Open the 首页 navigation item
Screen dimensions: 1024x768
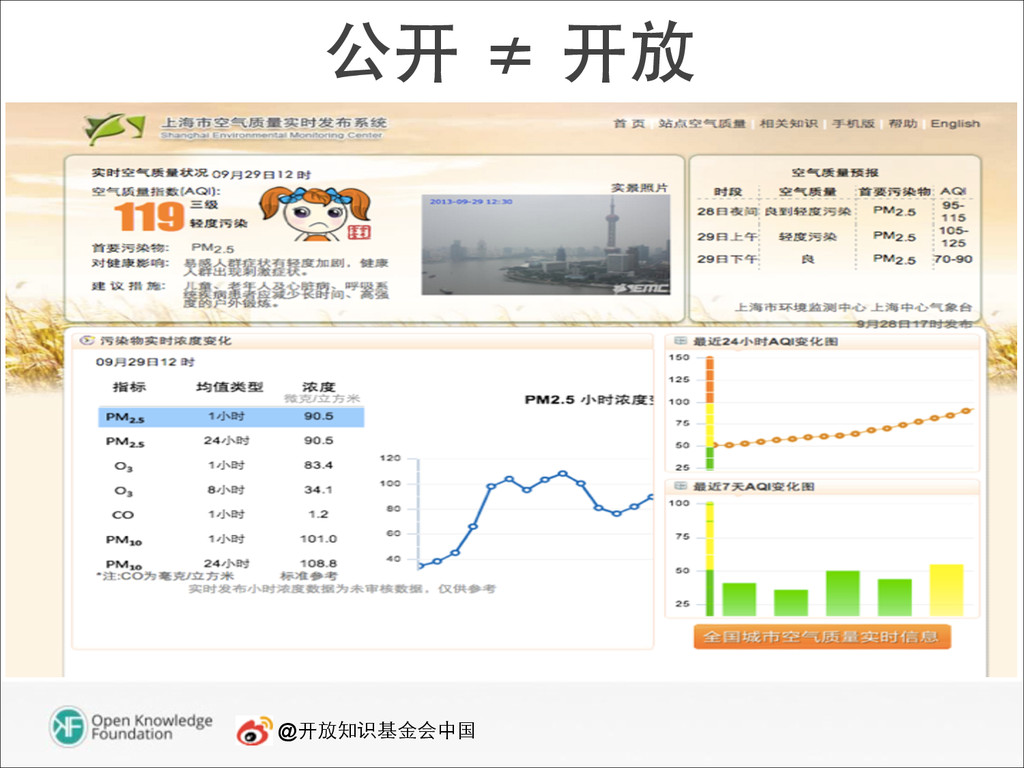click(629, 123)
